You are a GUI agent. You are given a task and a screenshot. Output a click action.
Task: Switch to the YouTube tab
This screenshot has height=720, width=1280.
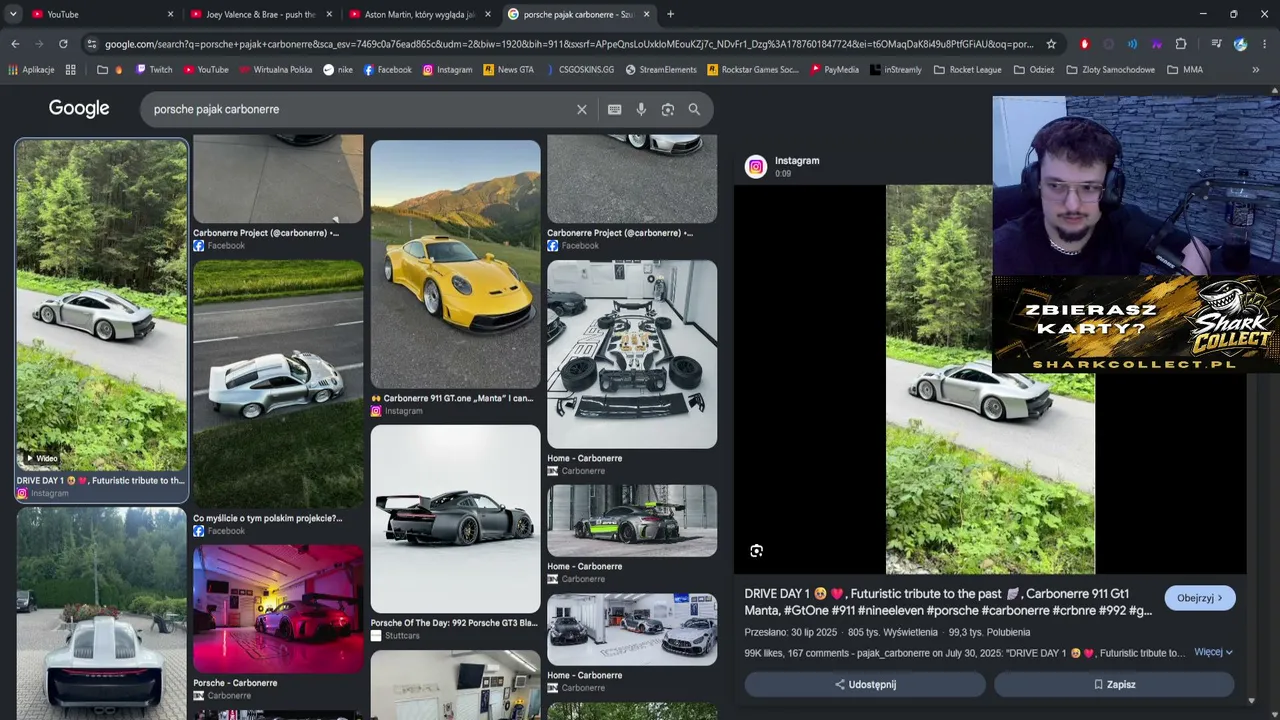100,14
